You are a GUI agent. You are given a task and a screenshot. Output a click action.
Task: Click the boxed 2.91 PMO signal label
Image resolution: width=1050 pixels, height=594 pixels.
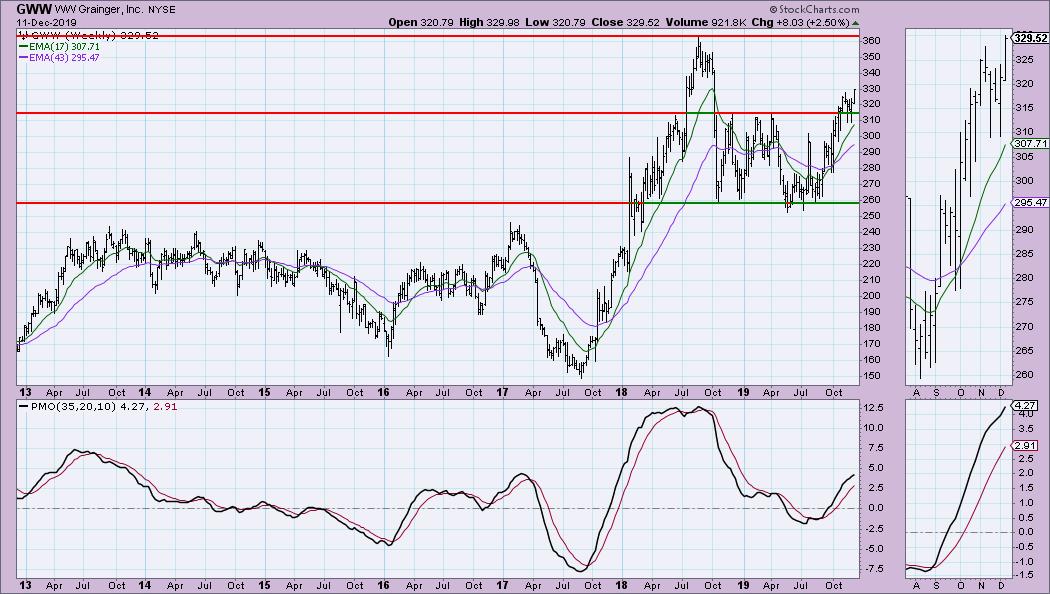pyautogui.click(x=1025, y=445)
